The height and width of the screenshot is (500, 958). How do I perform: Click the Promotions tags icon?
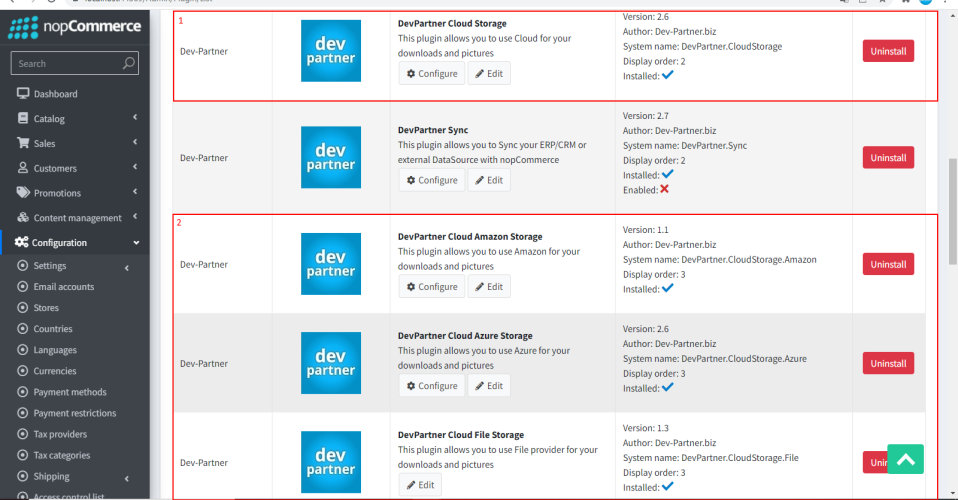pos(23,192)
